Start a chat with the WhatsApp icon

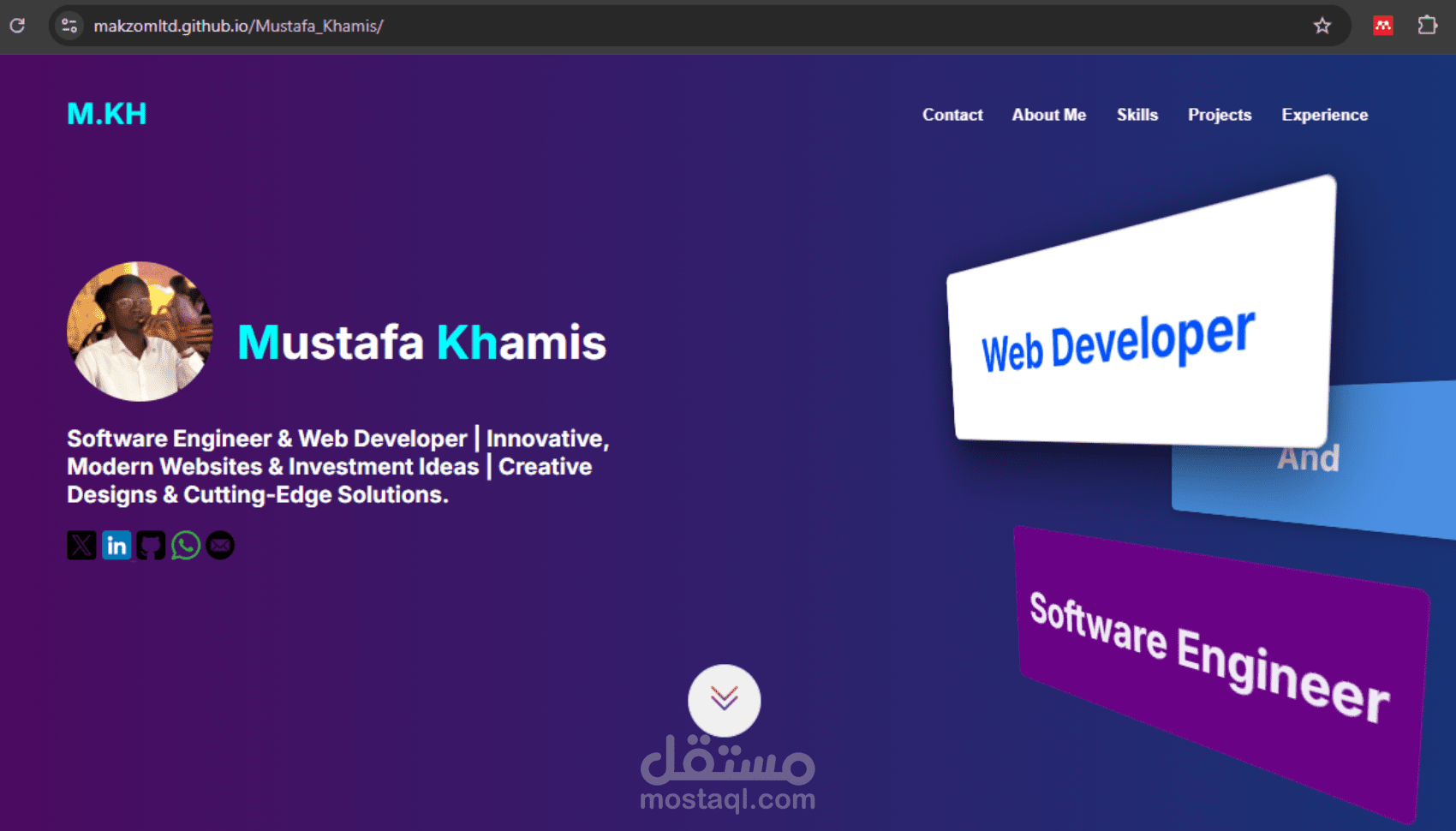187,546
